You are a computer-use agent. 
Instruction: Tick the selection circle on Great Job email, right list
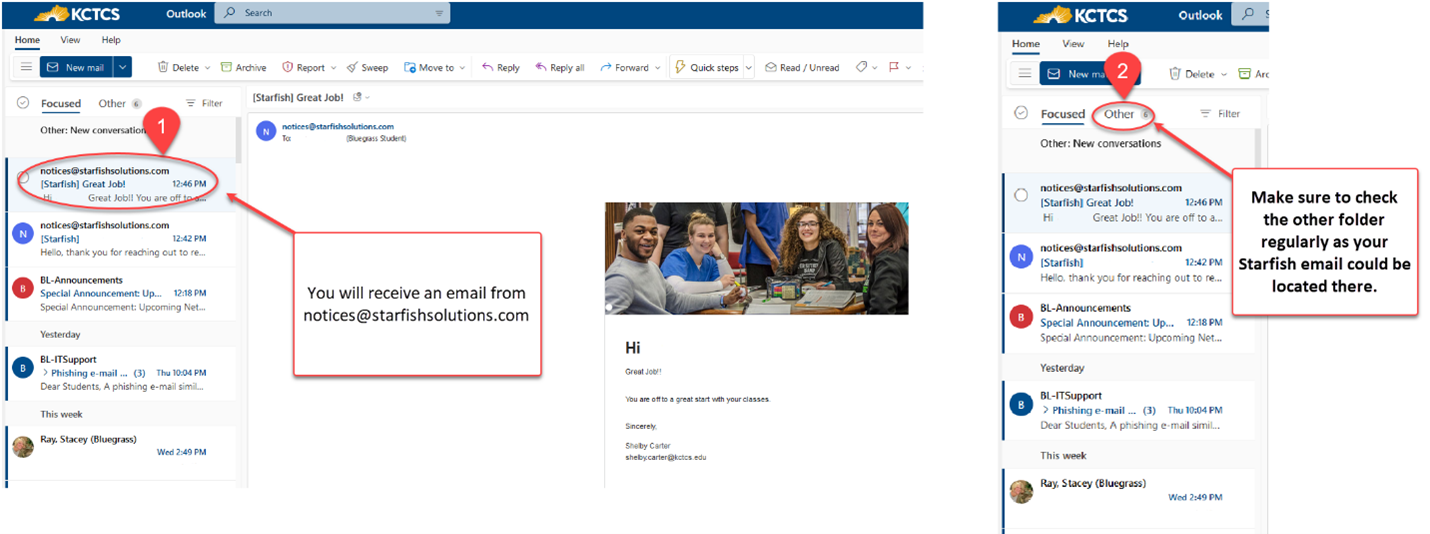point(1021,195)
